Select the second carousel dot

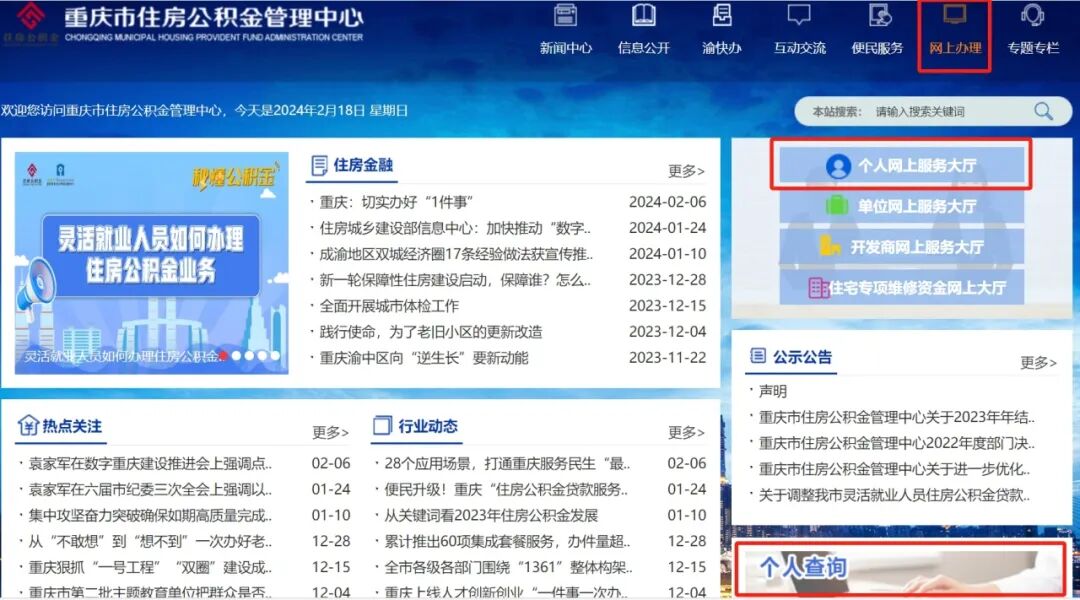pyautogui.click(x=237, y=355)
